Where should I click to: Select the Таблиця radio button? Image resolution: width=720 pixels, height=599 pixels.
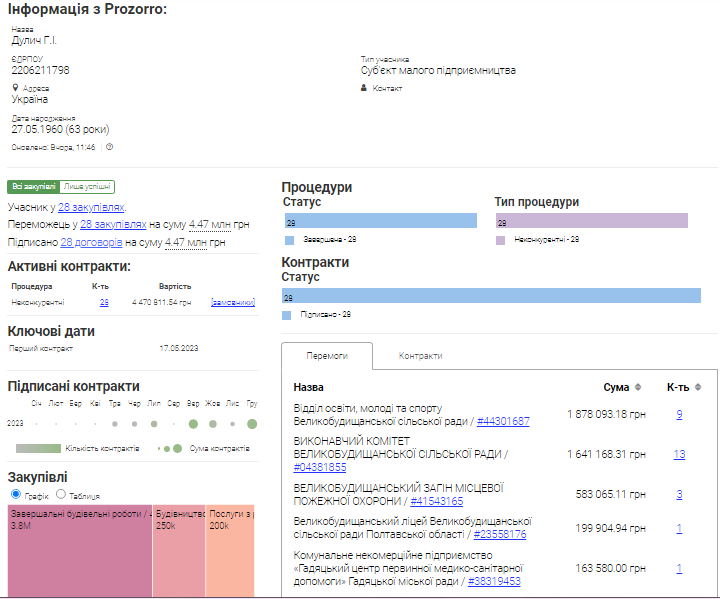pos(61,494)
